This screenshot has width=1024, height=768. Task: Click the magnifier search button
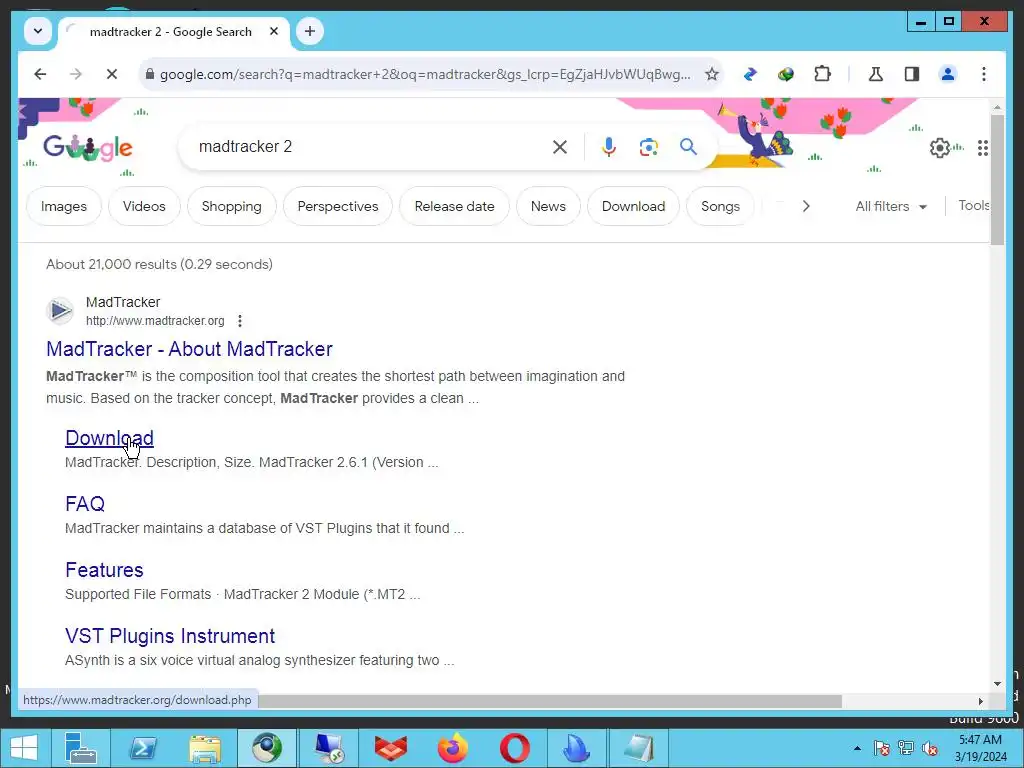688,147
